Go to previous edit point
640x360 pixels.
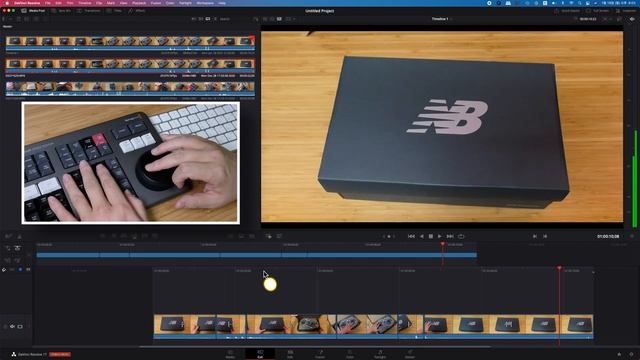[x=535, y=236]
